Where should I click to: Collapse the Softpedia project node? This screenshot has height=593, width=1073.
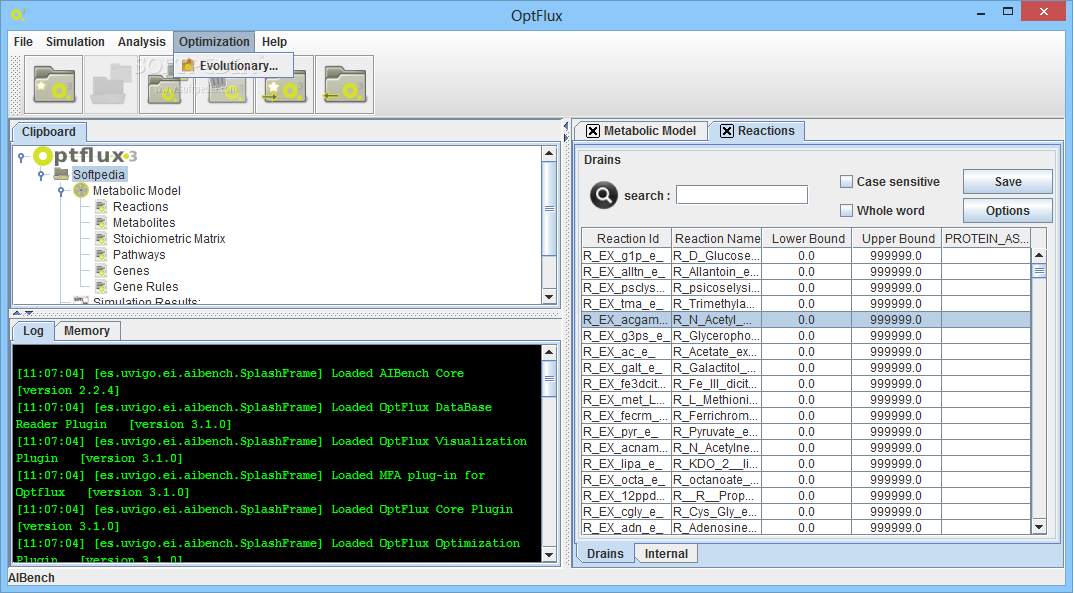click(x=41, y=175)
